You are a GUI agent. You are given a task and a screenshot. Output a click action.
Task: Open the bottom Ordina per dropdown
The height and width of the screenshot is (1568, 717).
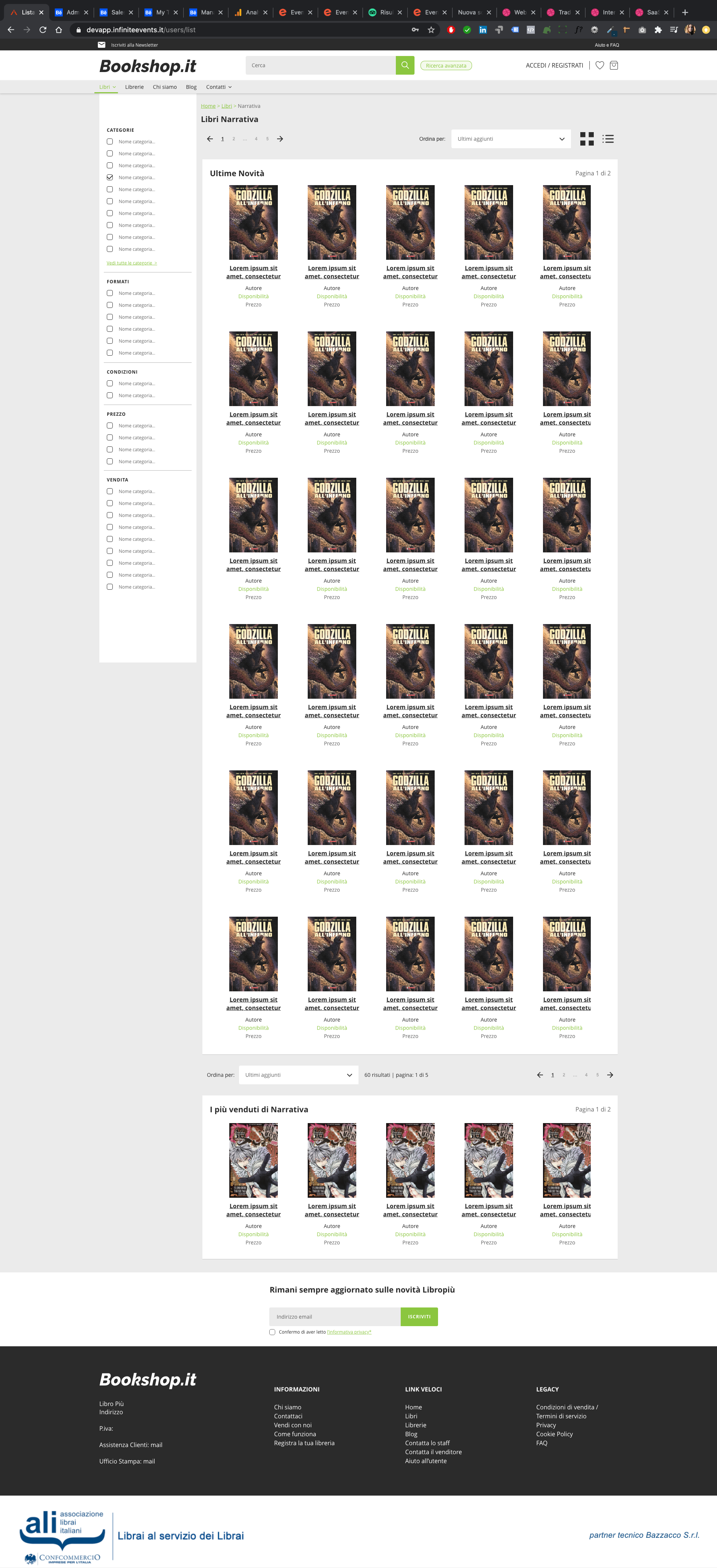pos(298,1075)
